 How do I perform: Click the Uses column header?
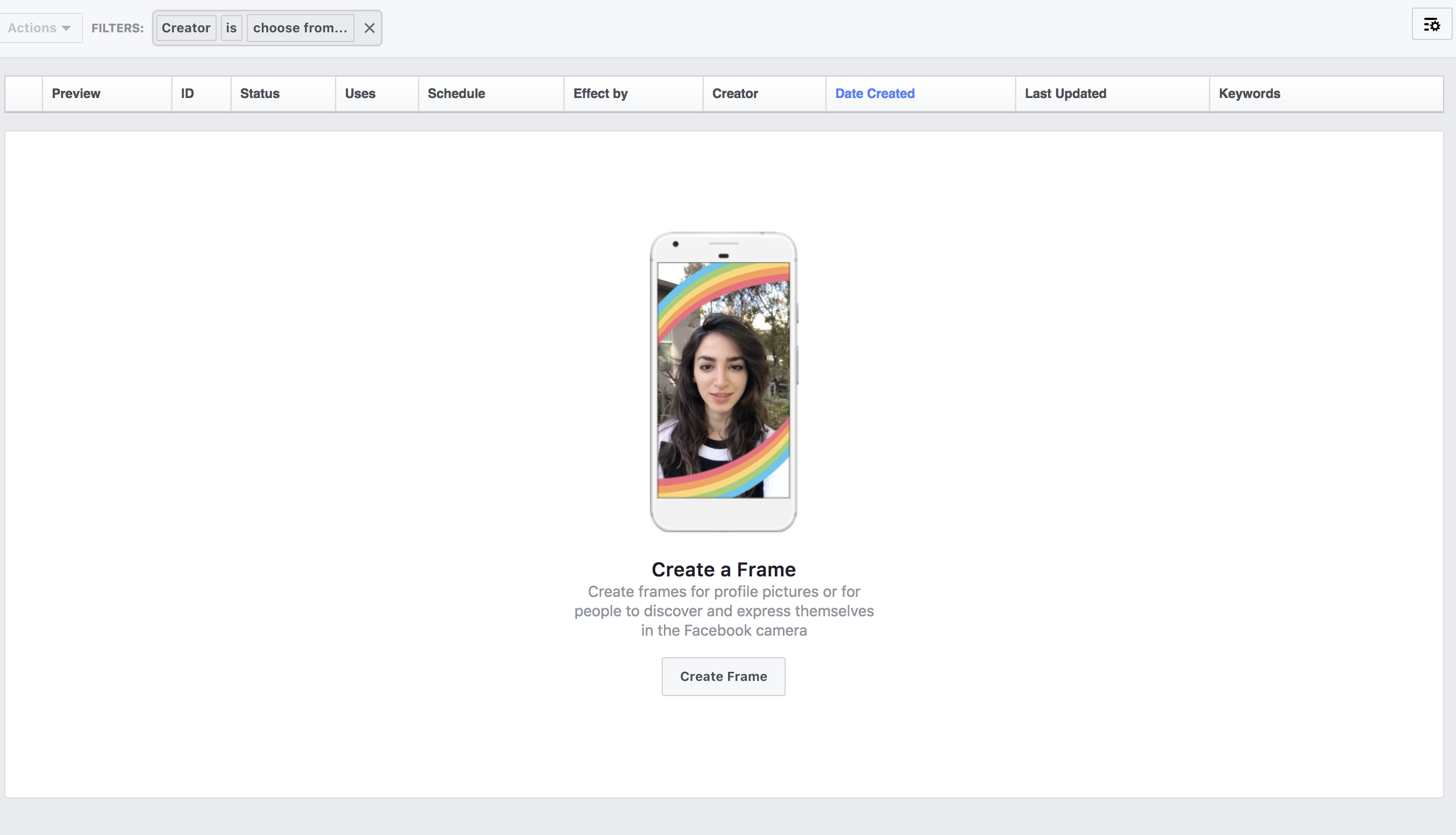(x=360, y=94)
